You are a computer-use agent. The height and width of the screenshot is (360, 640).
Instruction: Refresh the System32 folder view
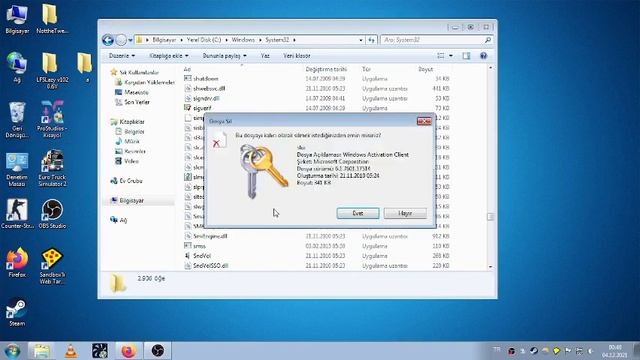click(x=371, y=40)
